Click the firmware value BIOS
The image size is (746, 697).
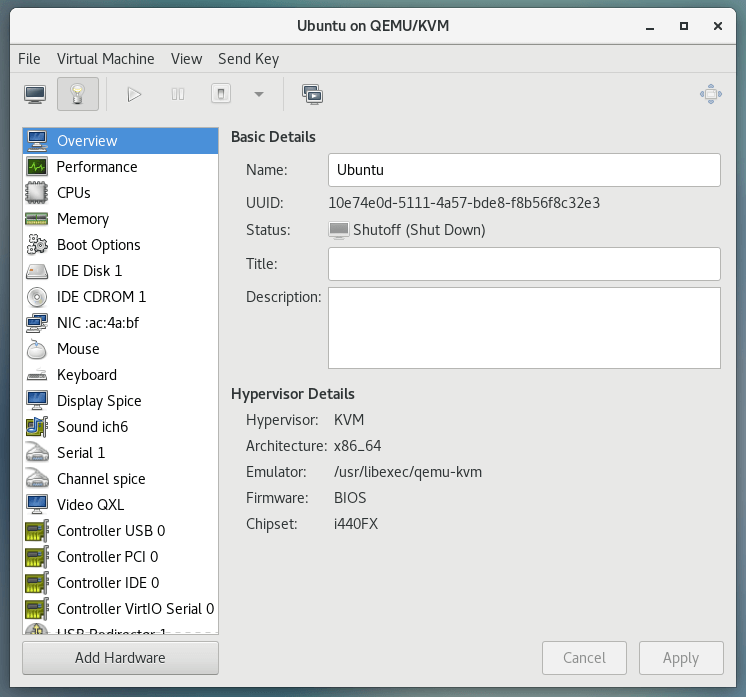click(350, 498)
